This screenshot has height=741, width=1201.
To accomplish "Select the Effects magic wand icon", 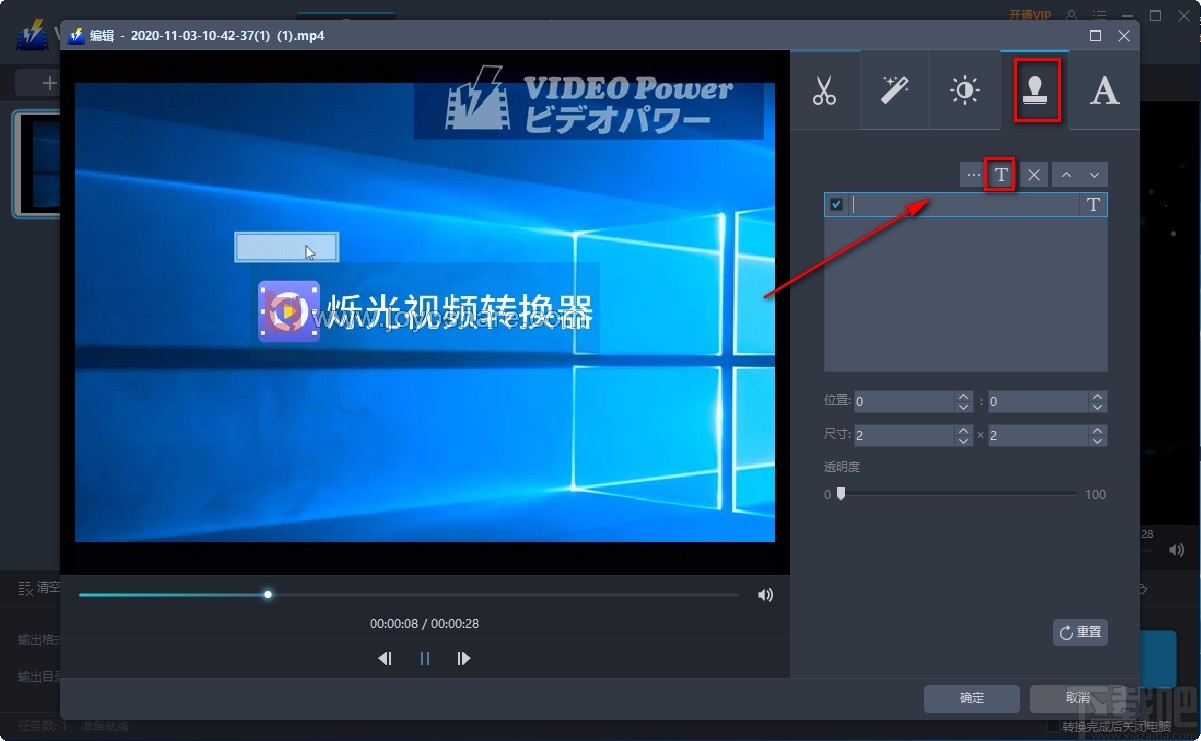I will 894,90.
